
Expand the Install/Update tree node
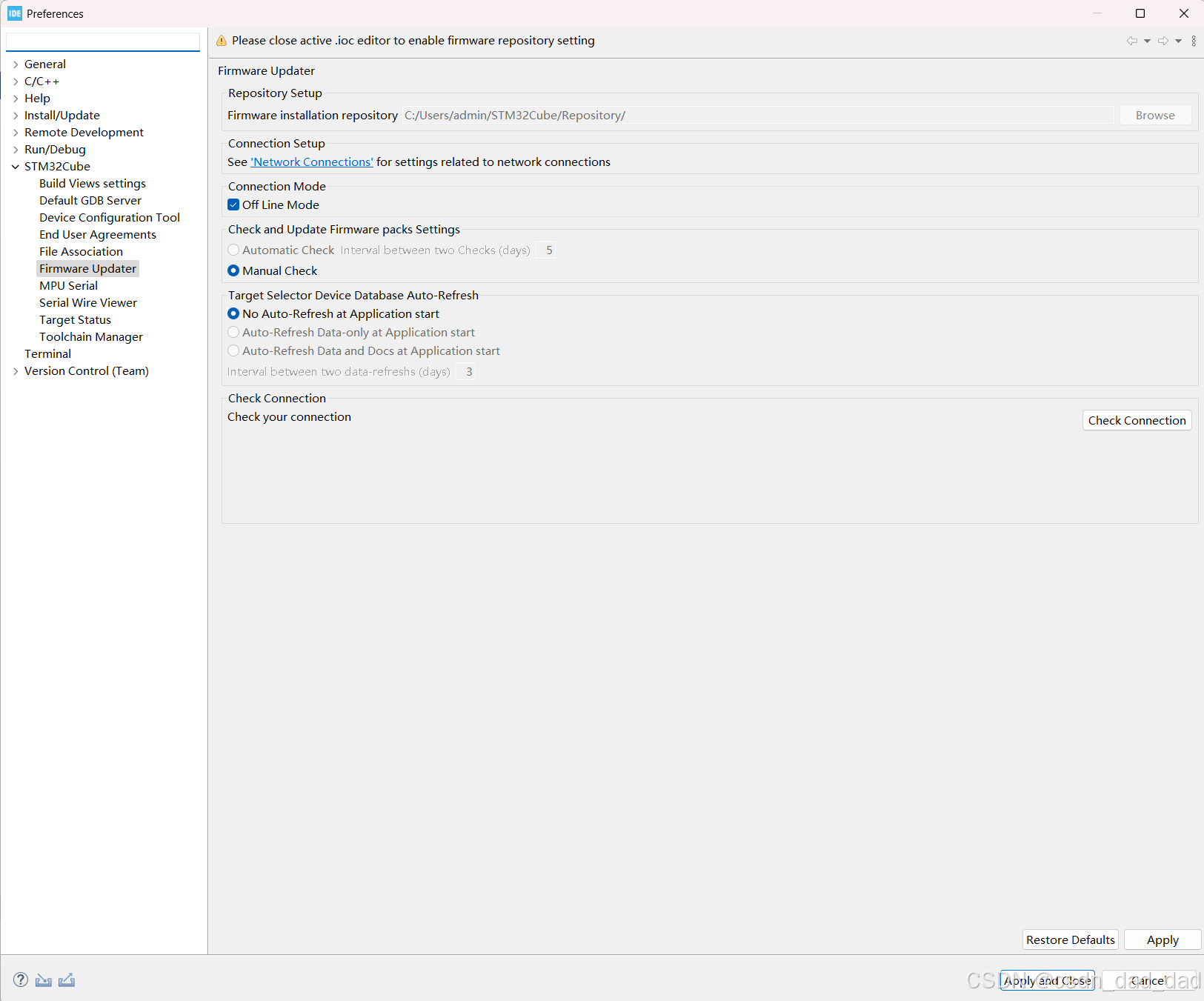point(16,116)
